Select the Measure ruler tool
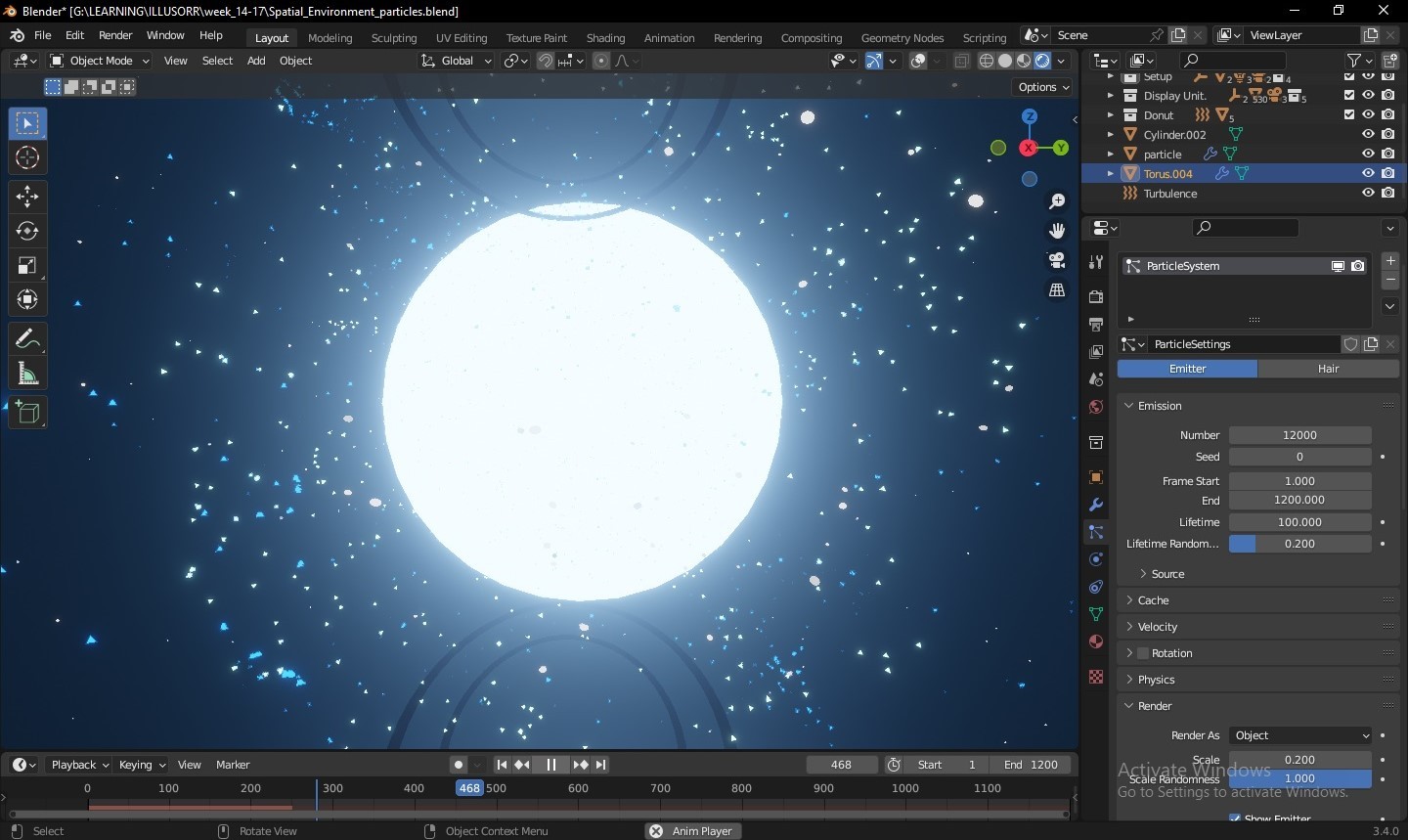 point(27,374)
